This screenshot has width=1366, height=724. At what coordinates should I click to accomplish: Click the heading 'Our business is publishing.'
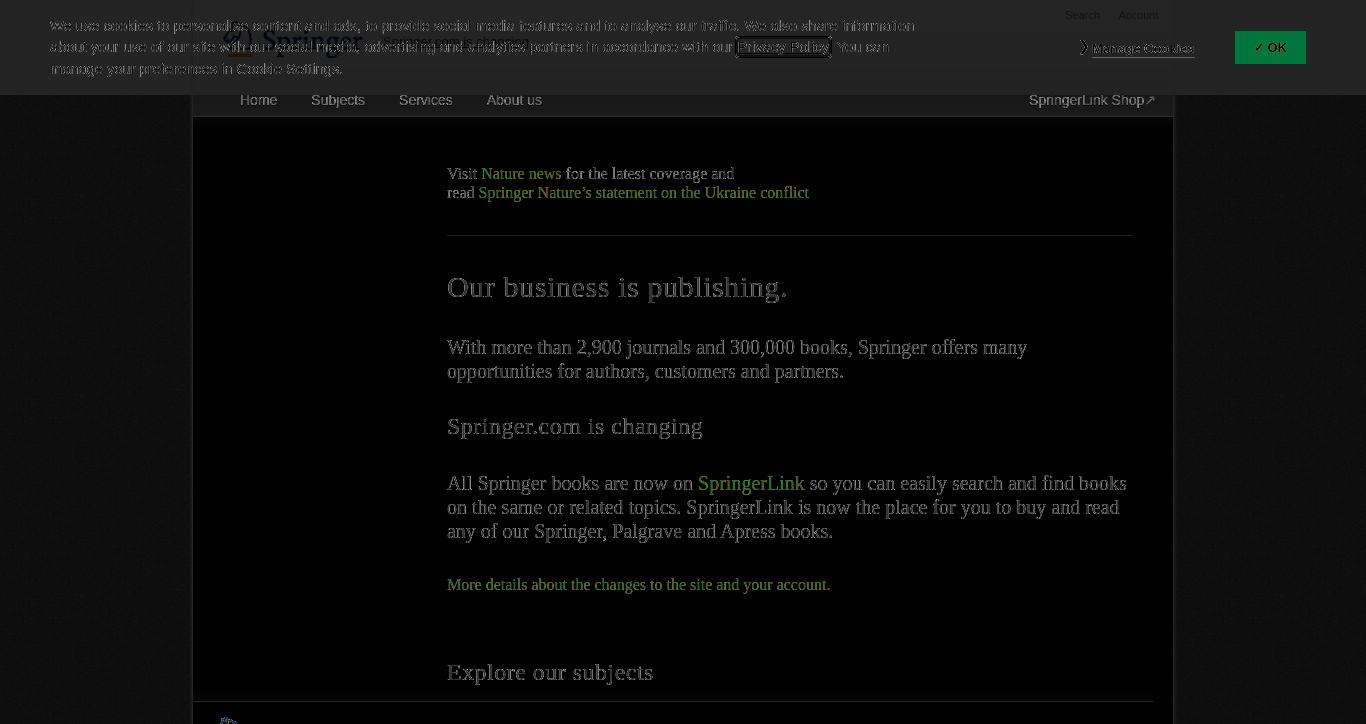coord(617,288)
